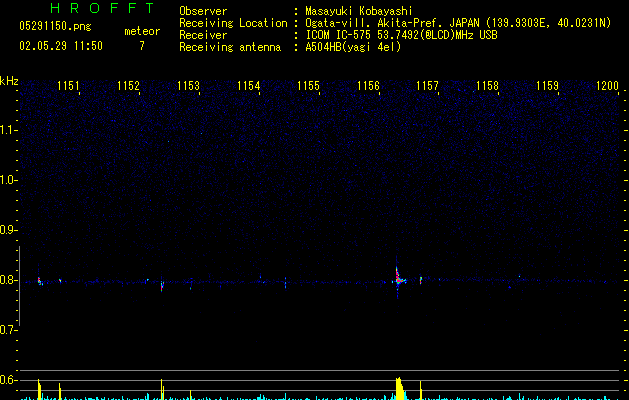Click the 1152 time marker
629x400 pixels.
[128, 86]
